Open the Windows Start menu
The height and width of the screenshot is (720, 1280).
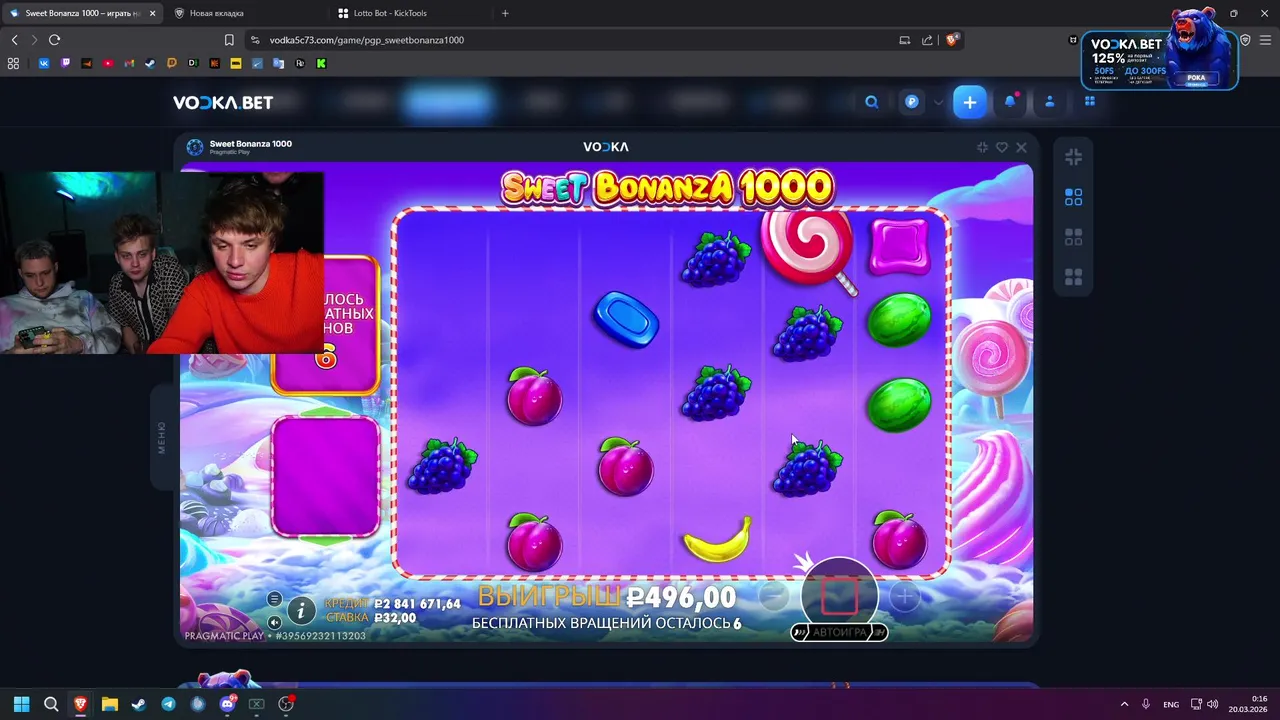(x=21, y=704)
